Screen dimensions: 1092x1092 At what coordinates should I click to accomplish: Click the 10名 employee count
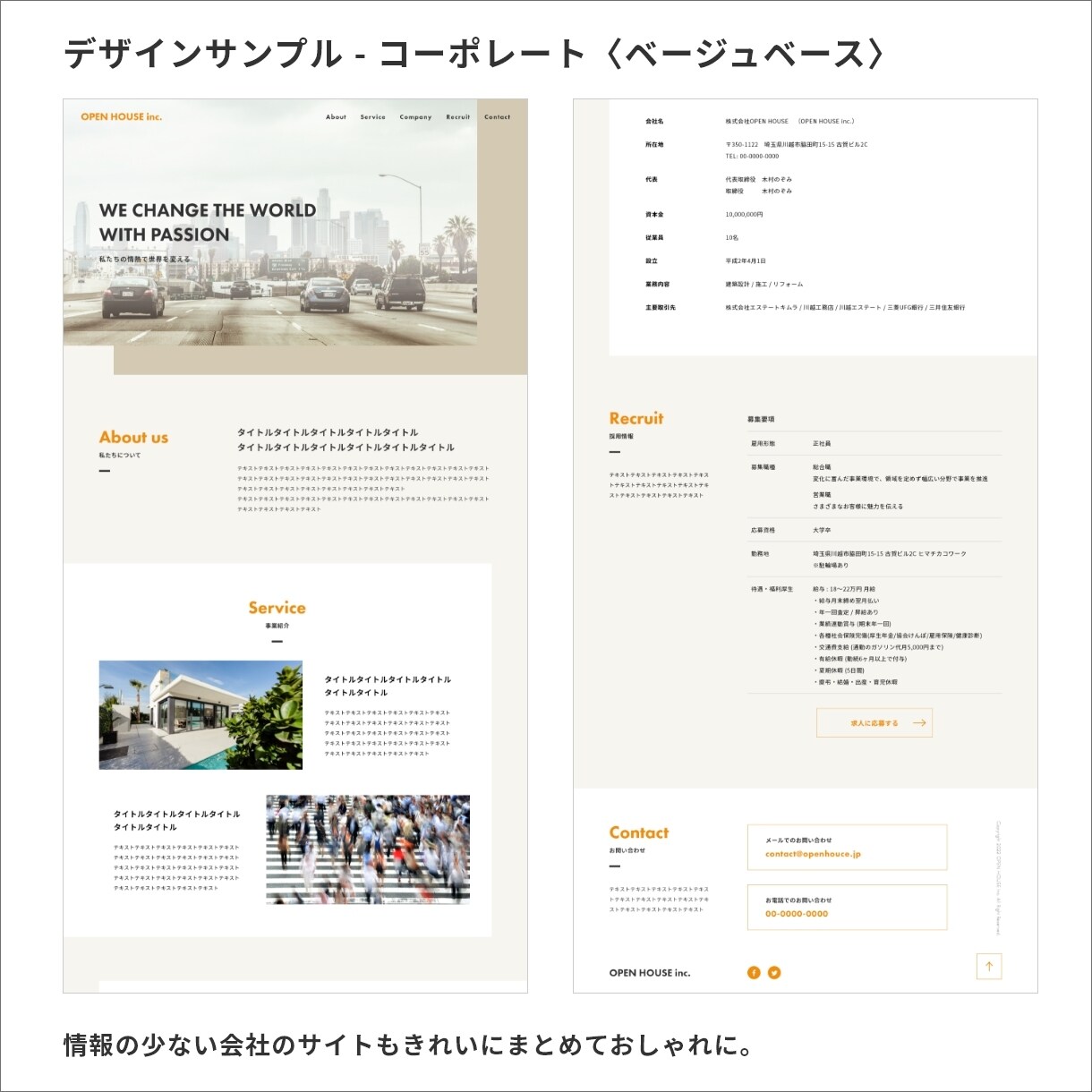coord(732,238)
